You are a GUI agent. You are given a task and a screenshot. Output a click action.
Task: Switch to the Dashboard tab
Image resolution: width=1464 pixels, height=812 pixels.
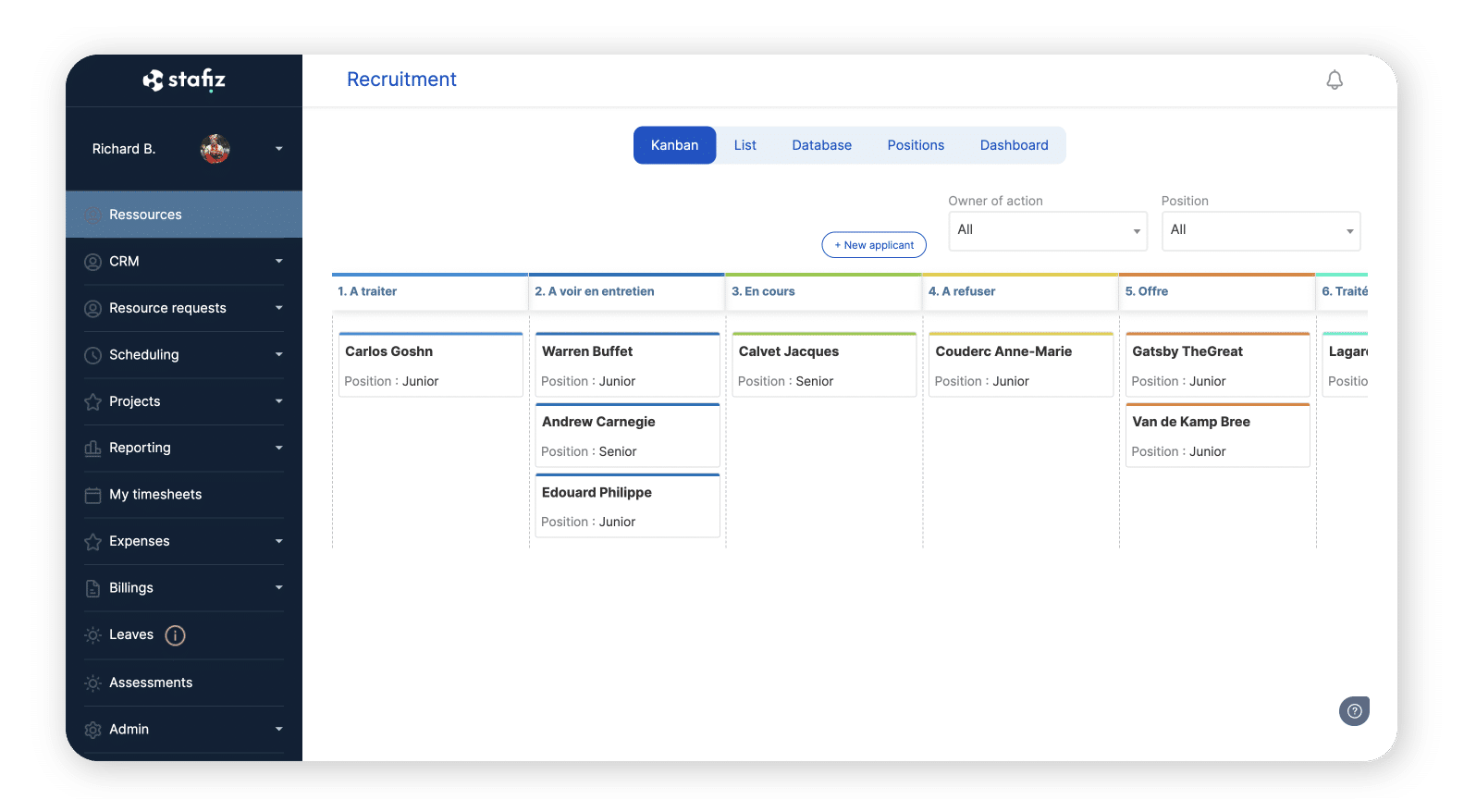point(1014,145)
